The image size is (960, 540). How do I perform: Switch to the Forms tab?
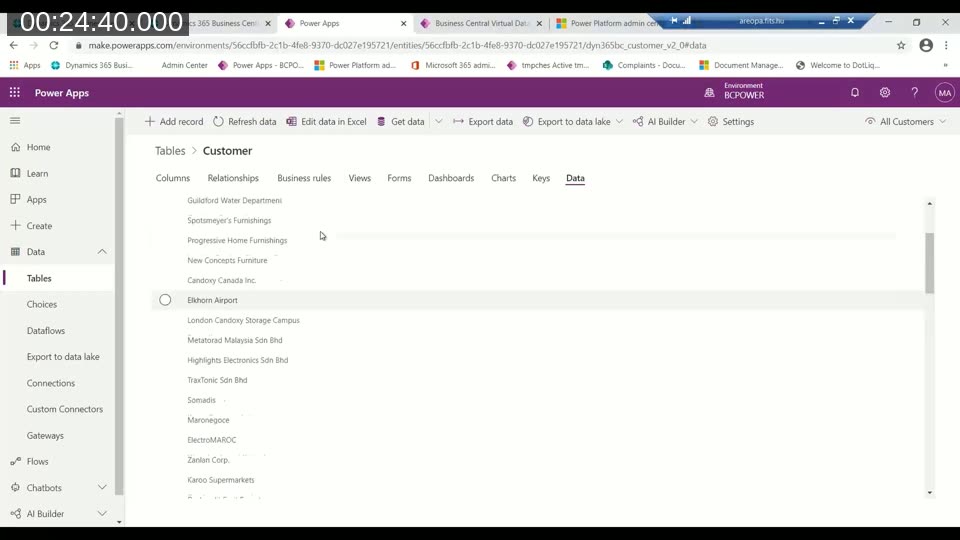click(x=399, y=178)
